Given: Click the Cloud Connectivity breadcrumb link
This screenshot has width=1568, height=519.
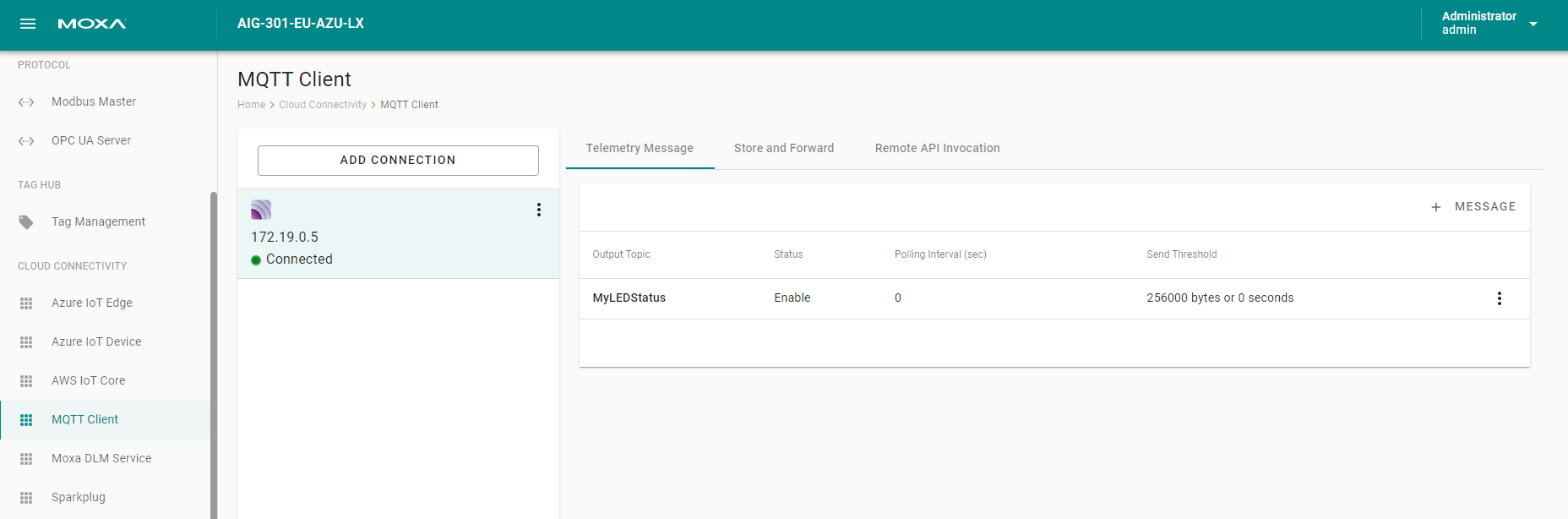Looking at the screenshot, I should (x=323, y=105).
